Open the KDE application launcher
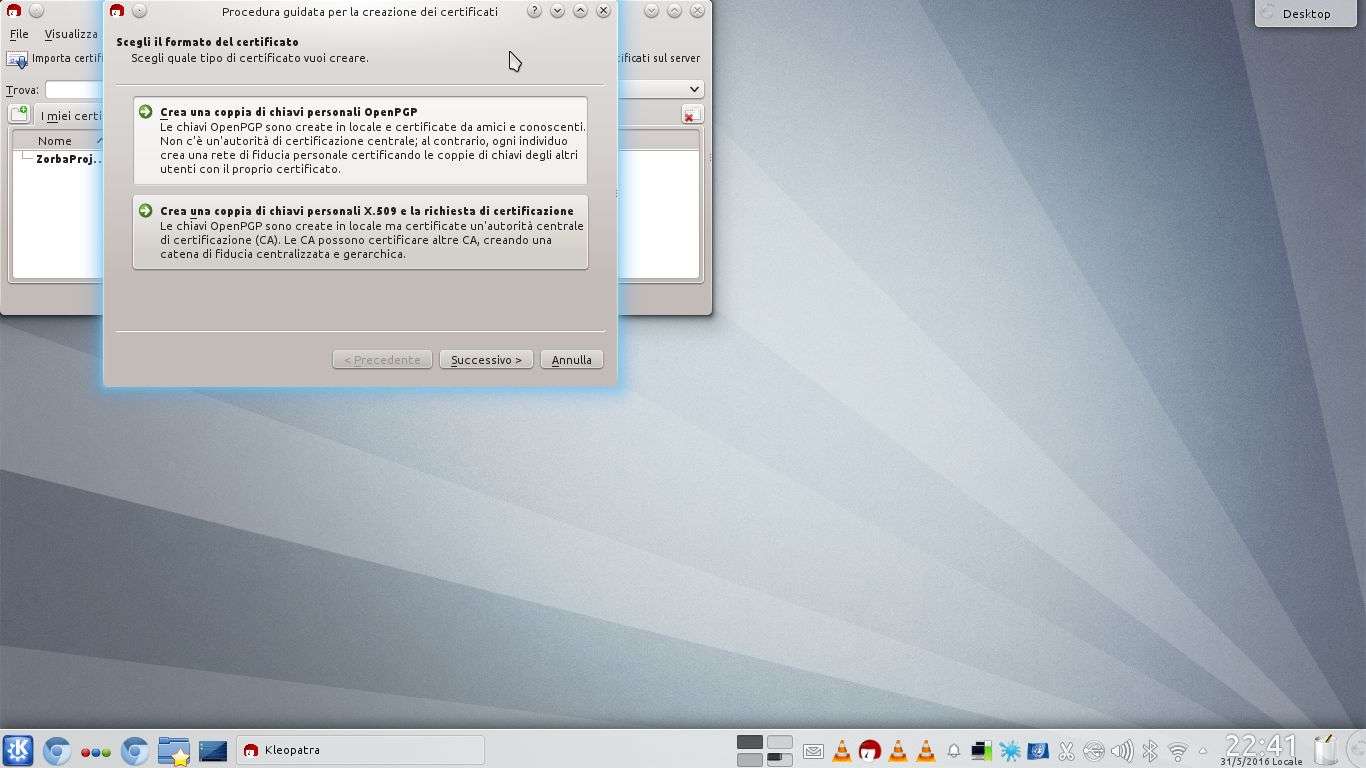 [18, 750]
